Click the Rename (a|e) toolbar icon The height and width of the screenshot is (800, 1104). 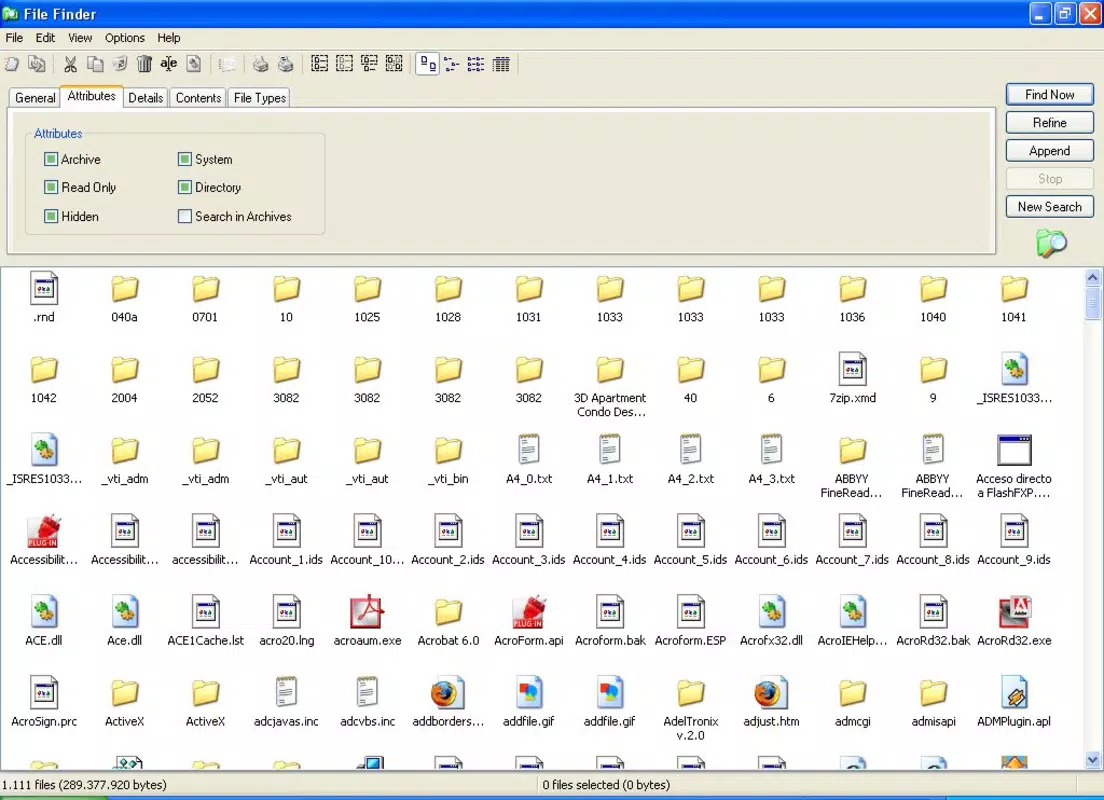tap(169, 65)
